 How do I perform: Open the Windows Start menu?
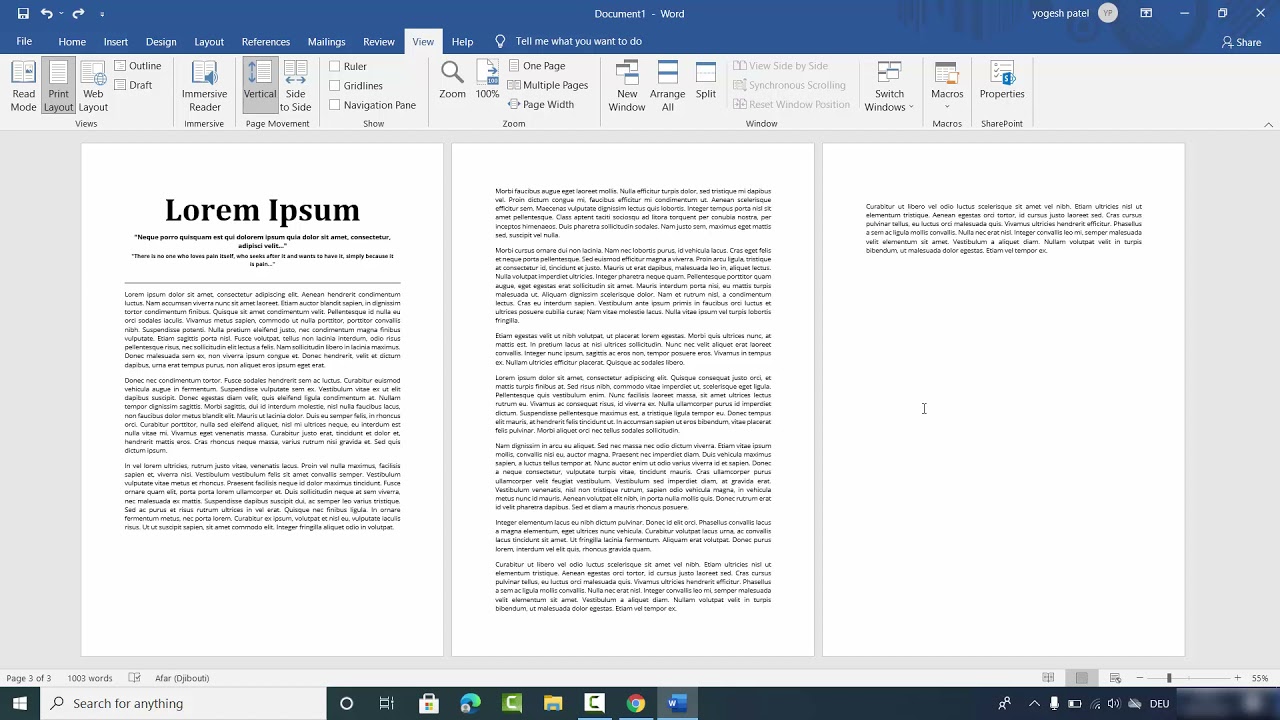[x=20, y=703]
